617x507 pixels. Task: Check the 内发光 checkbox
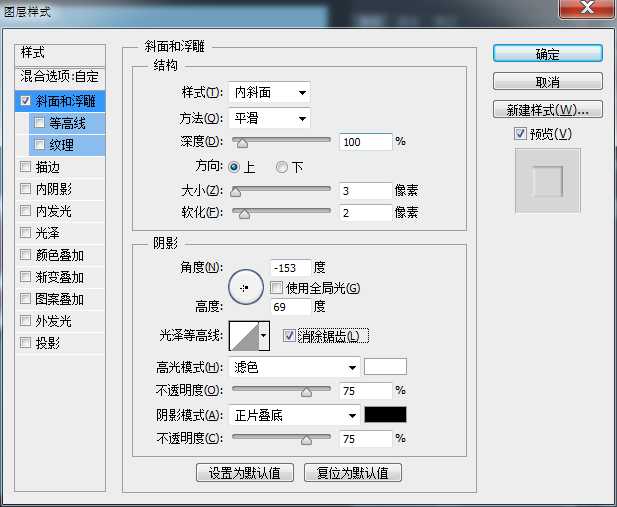coord(26,211)
